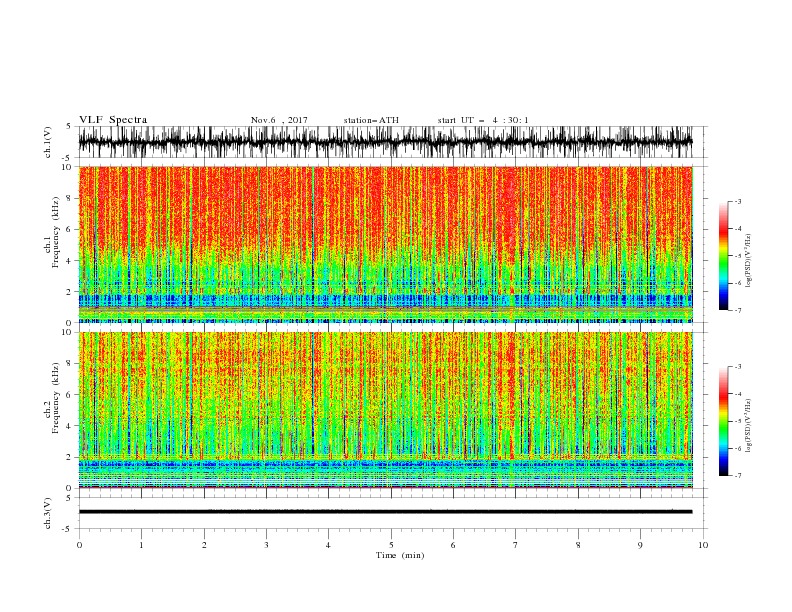This screenshot has height=612, width=792.
Task: Click inside the ch.1 spectrogram panel
Action: point(385,244)
